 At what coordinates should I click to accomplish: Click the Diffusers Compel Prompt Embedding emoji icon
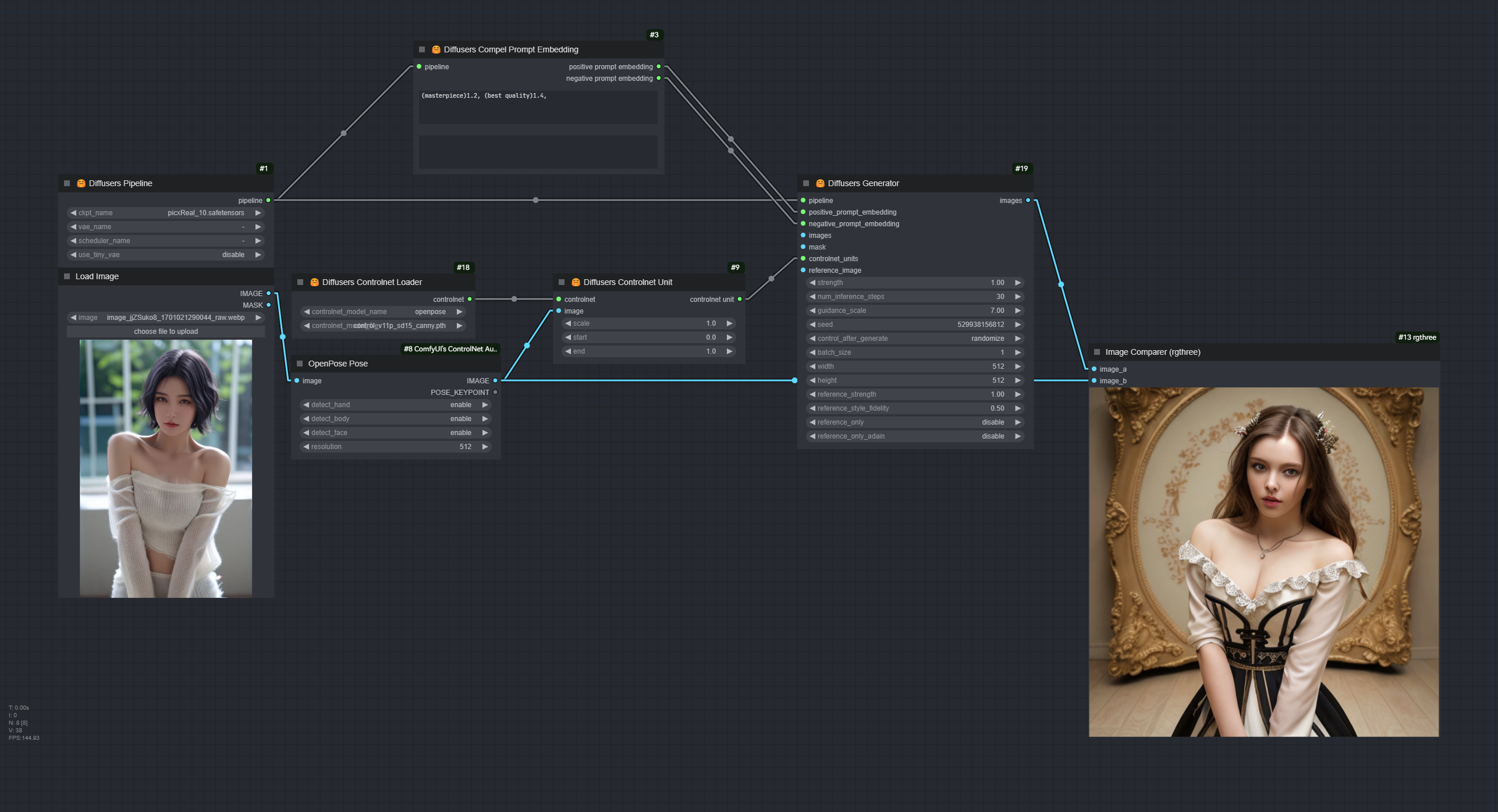(436, 49)
